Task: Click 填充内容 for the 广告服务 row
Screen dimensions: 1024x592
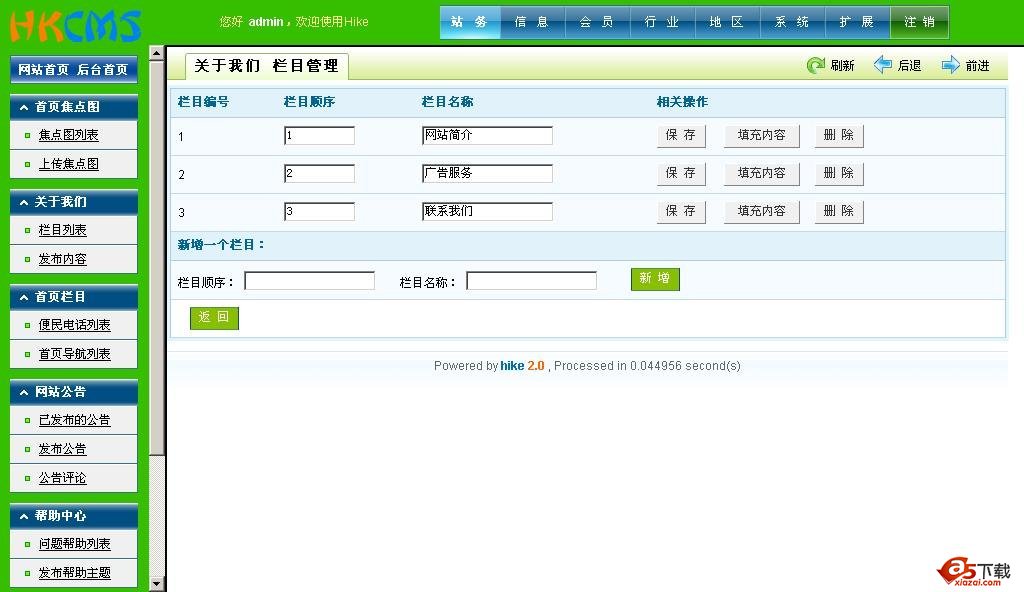Action: click(761, 174)
